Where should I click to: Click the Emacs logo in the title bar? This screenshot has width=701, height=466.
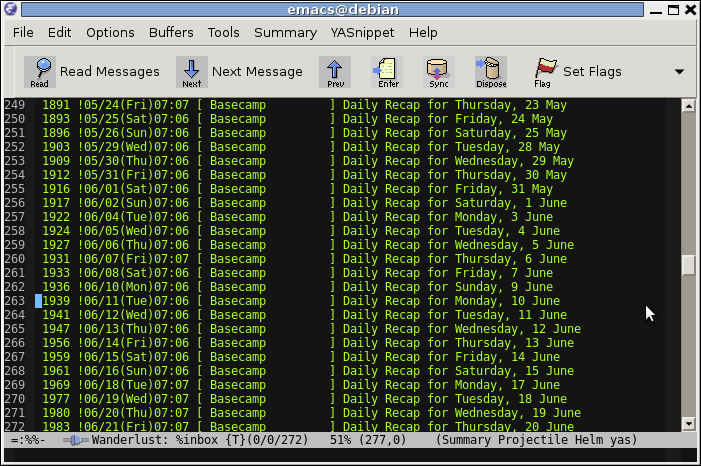click(x=10, y=9)
